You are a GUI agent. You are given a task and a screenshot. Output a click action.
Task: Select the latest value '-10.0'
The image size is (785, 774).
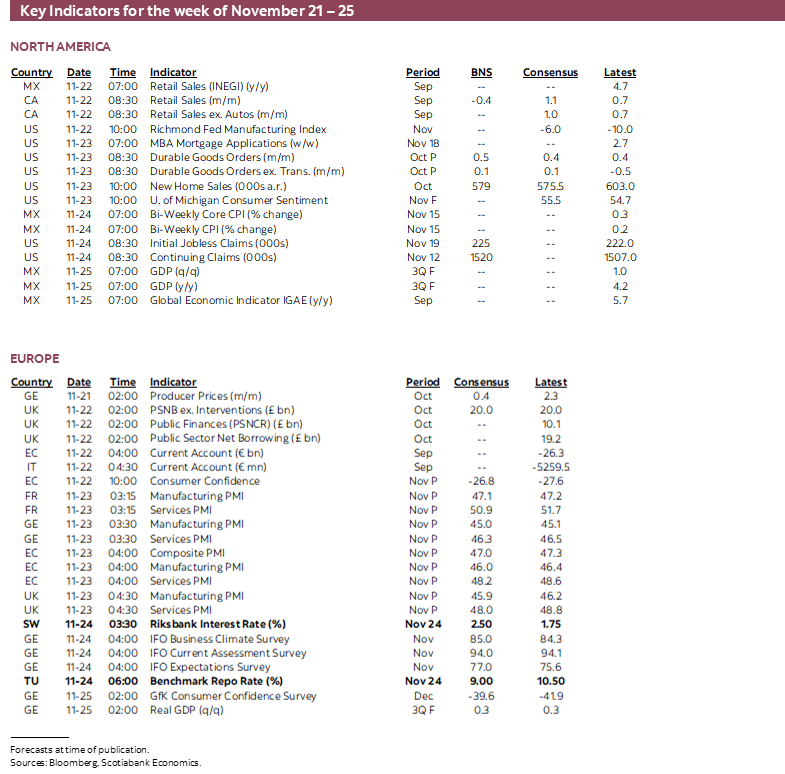(x=620, y=129)
